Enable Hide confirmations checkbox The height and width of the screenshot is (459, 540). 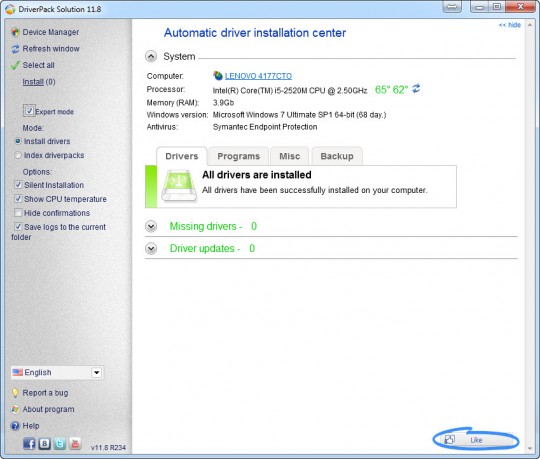point(18,213)
